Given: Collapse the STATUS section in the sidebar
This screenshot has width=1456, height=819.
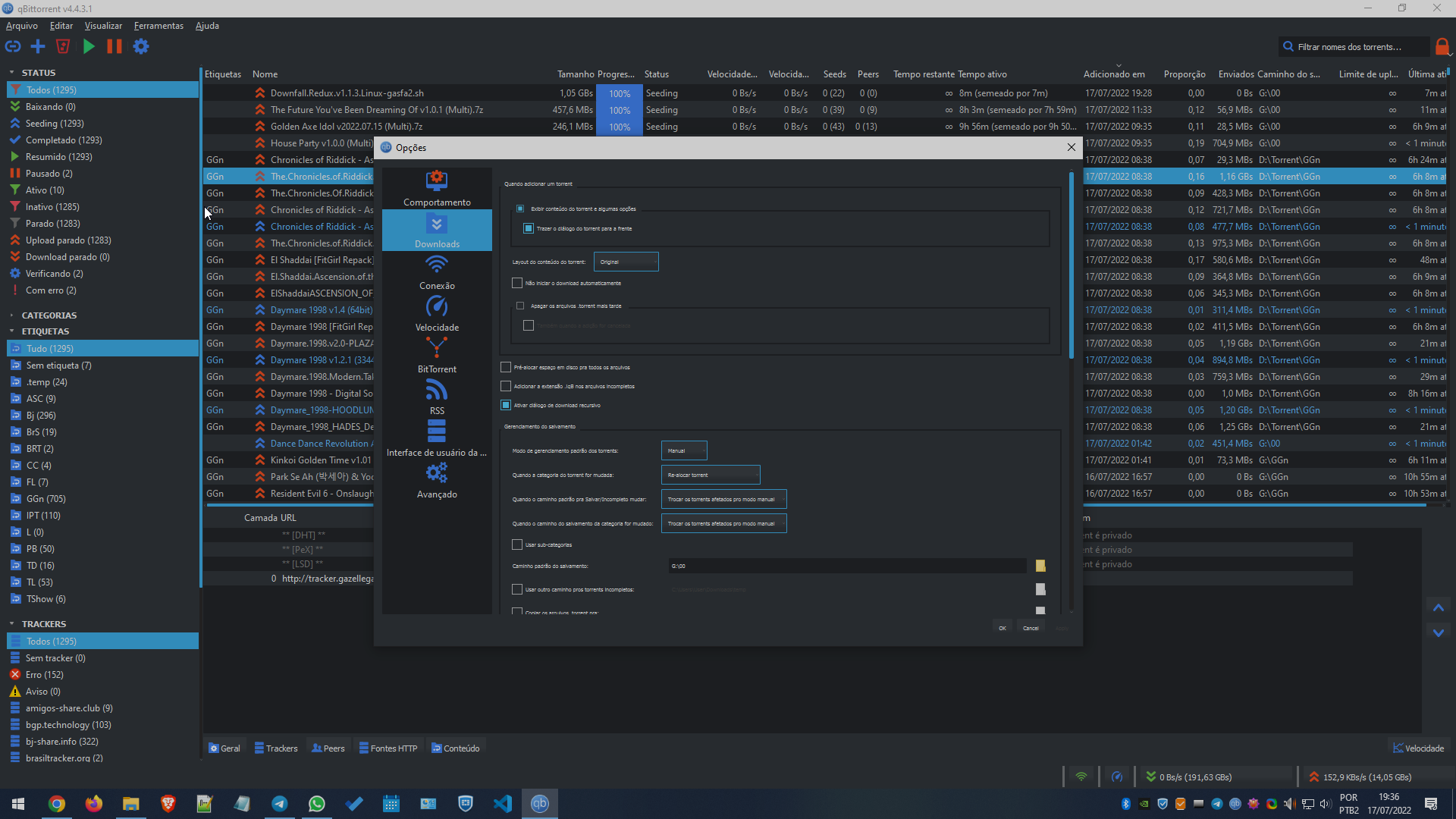Looking at the screenshot, I should tap(11, 72).
